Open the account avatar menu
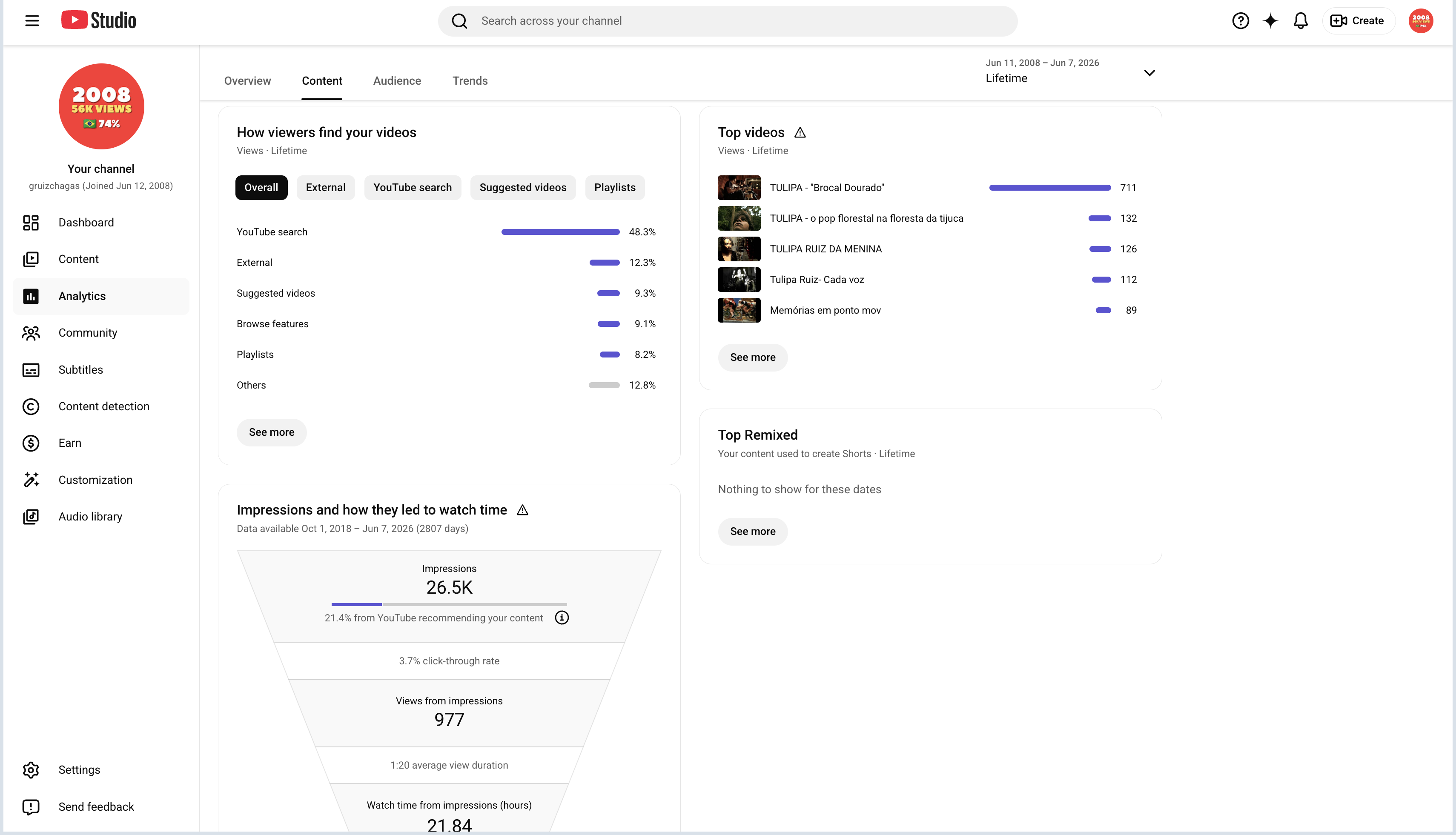 coord(1420,21)
